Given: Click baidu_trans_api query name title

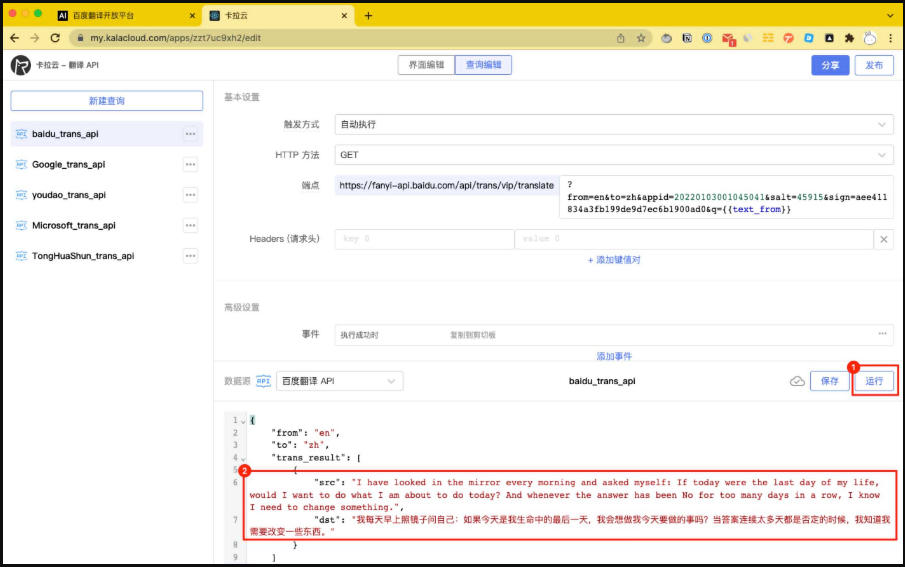Looking at the screenshot, I should pyautogui.click(x=602, y=381).
